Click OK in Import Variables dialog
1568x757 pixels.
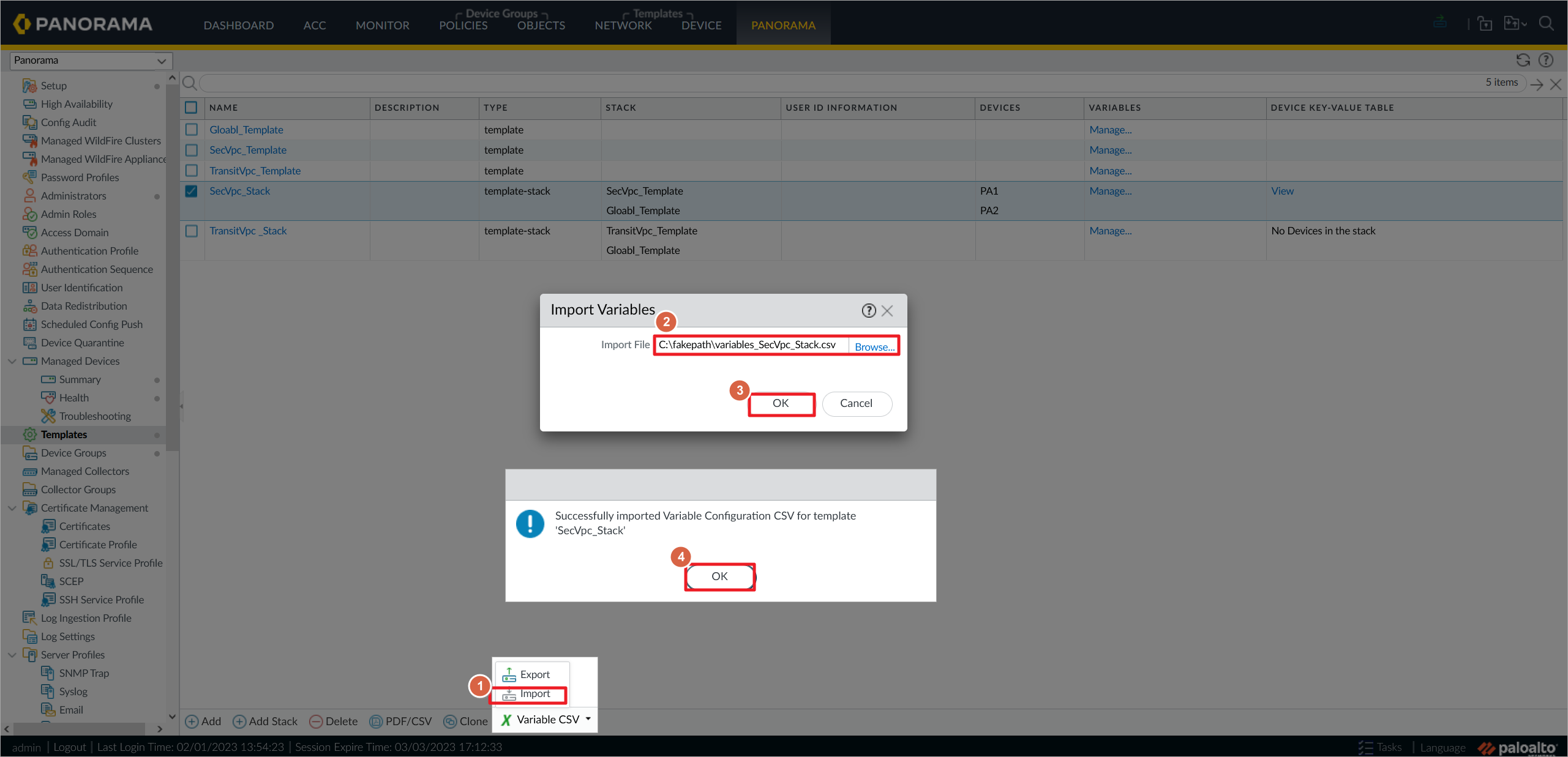pyautogui.click(x=781, y=404)
